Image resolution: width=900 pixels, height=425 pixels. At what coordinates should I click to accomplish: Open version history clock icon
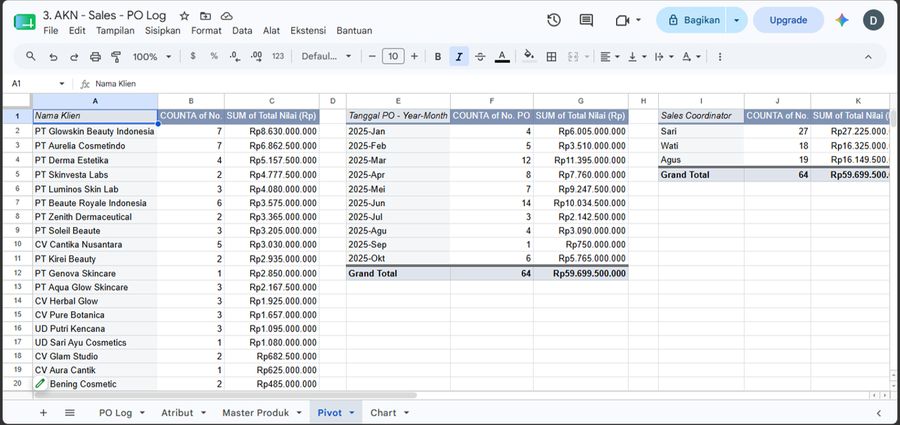[x=554, y=20]
